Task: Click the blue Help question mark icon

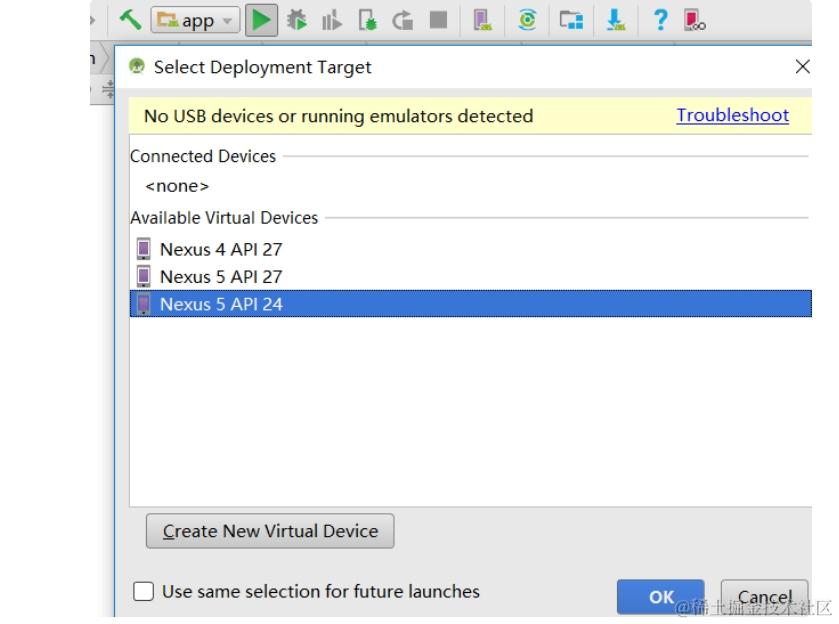Action: [661, 20]
